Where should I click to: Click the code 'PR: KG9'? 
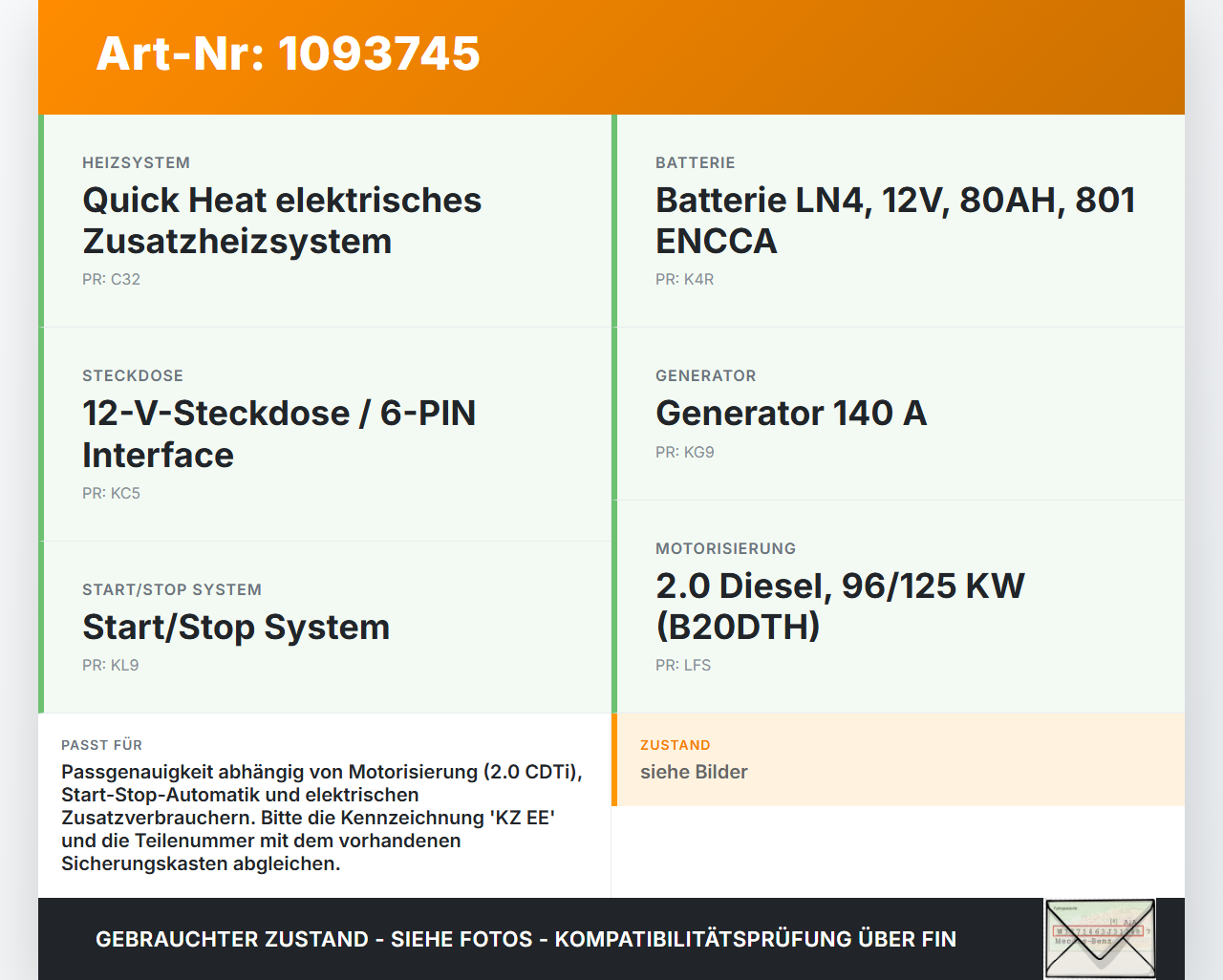(x=685, y=452)
